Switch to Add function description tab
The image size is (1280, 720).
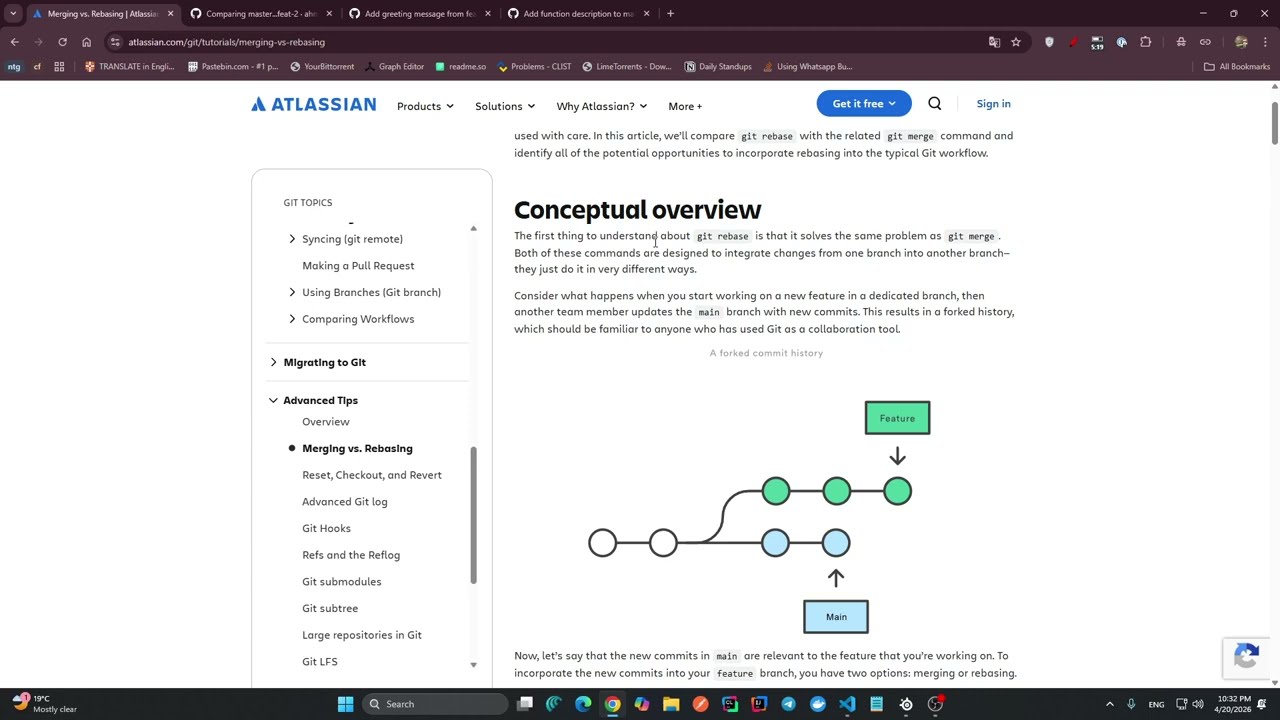(x=578, y=14)
